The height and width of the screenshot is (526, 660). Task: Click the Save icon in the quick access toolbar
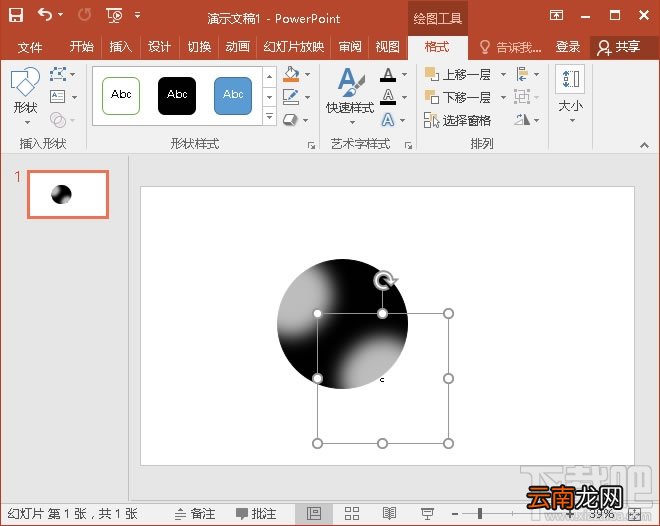(x=16, y=16)
